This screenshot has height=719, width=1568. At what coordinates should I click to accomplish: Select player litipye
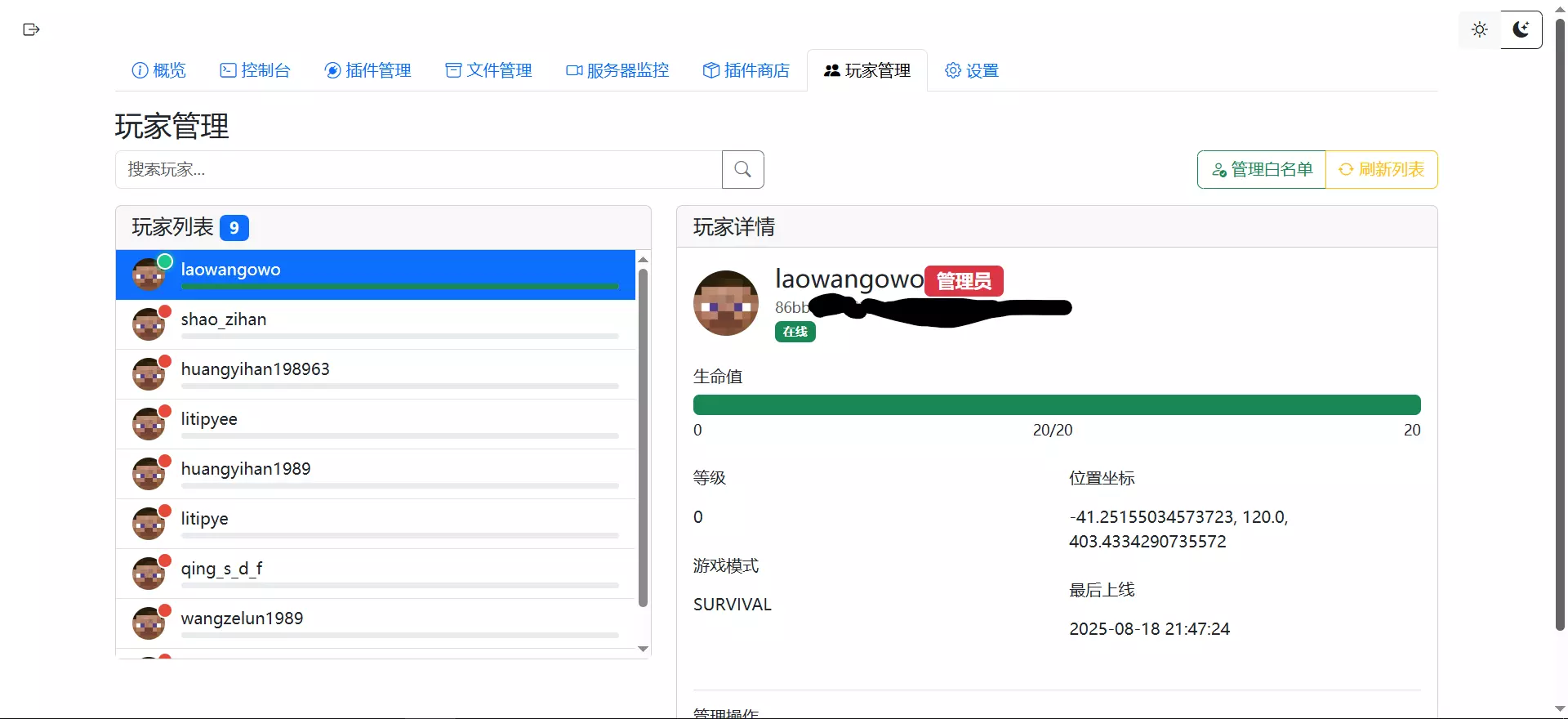point(376,524)
